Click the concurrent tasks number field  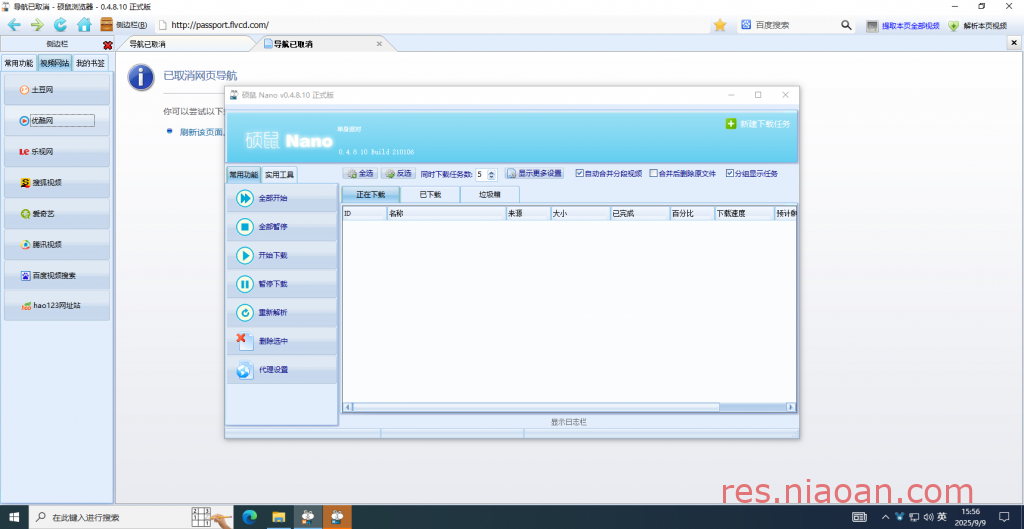[481, 174]
